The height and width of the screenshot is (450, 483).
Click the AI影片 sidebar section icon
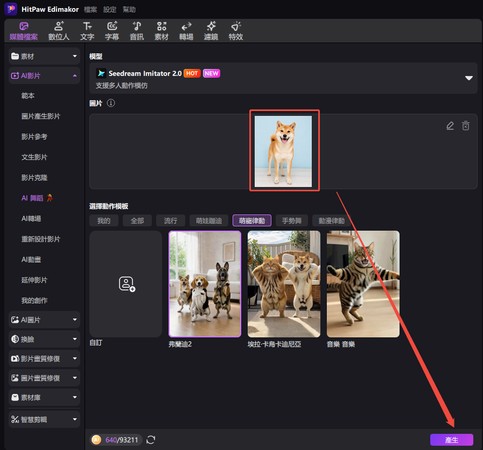(15, 76)
